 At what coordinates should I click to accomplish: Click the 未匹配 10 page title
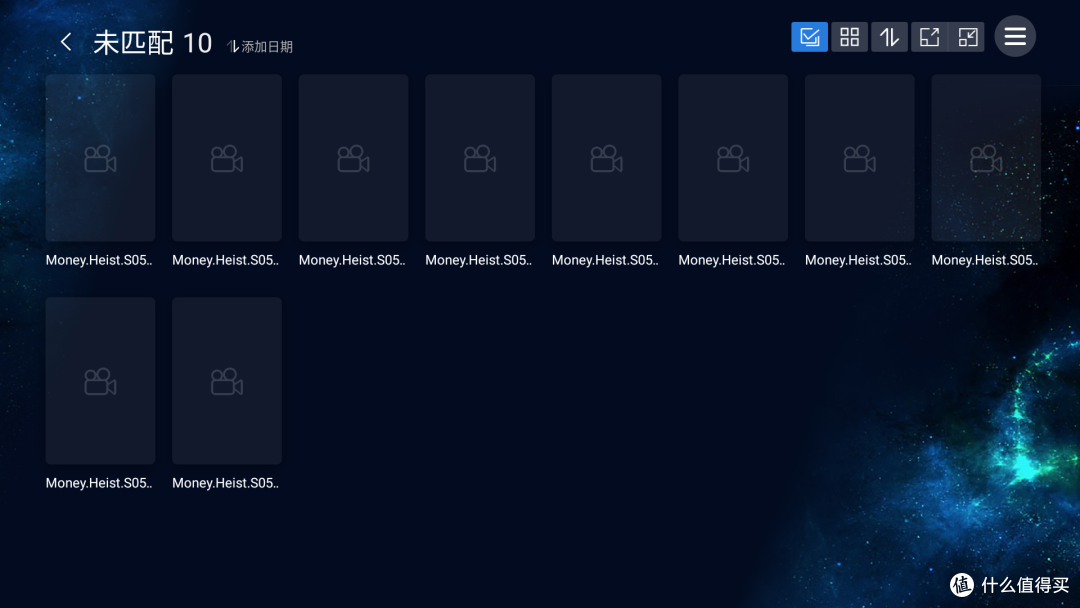click(152, 43)
